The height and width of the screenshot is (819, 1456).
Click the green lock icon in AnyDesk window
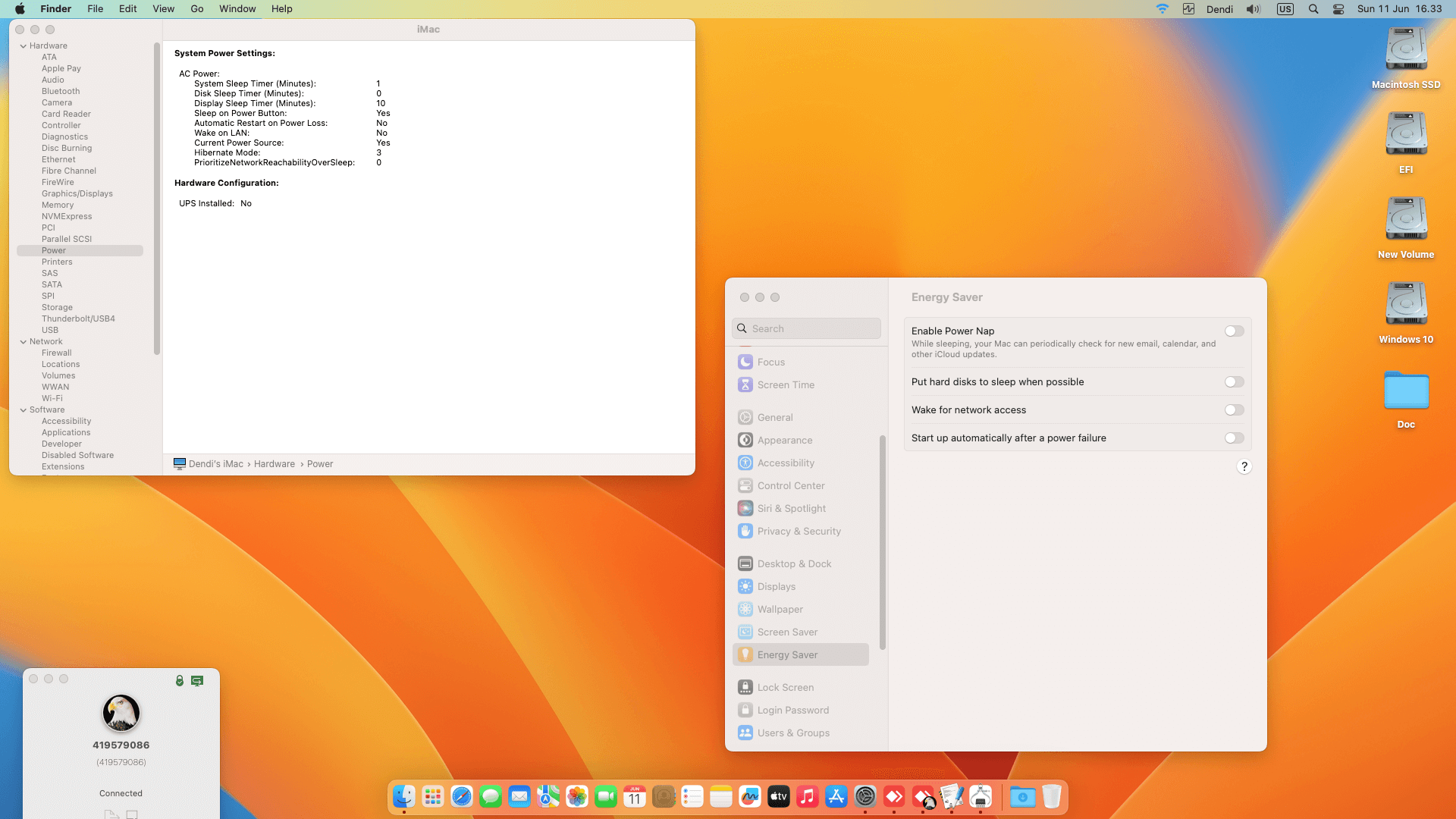[180, 680]
